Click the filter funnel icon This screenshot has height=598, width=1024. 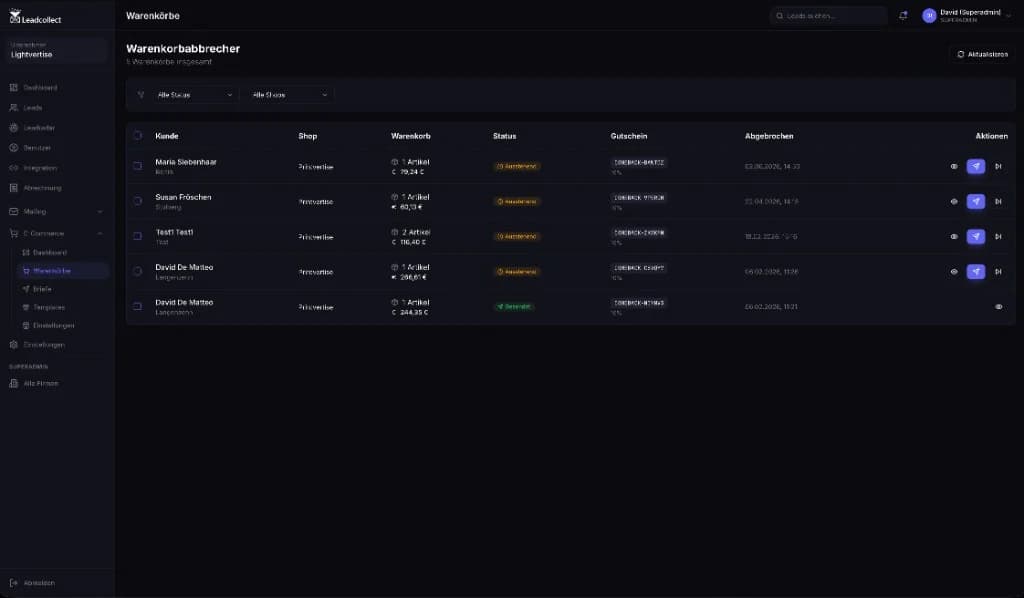coord(140,95)
